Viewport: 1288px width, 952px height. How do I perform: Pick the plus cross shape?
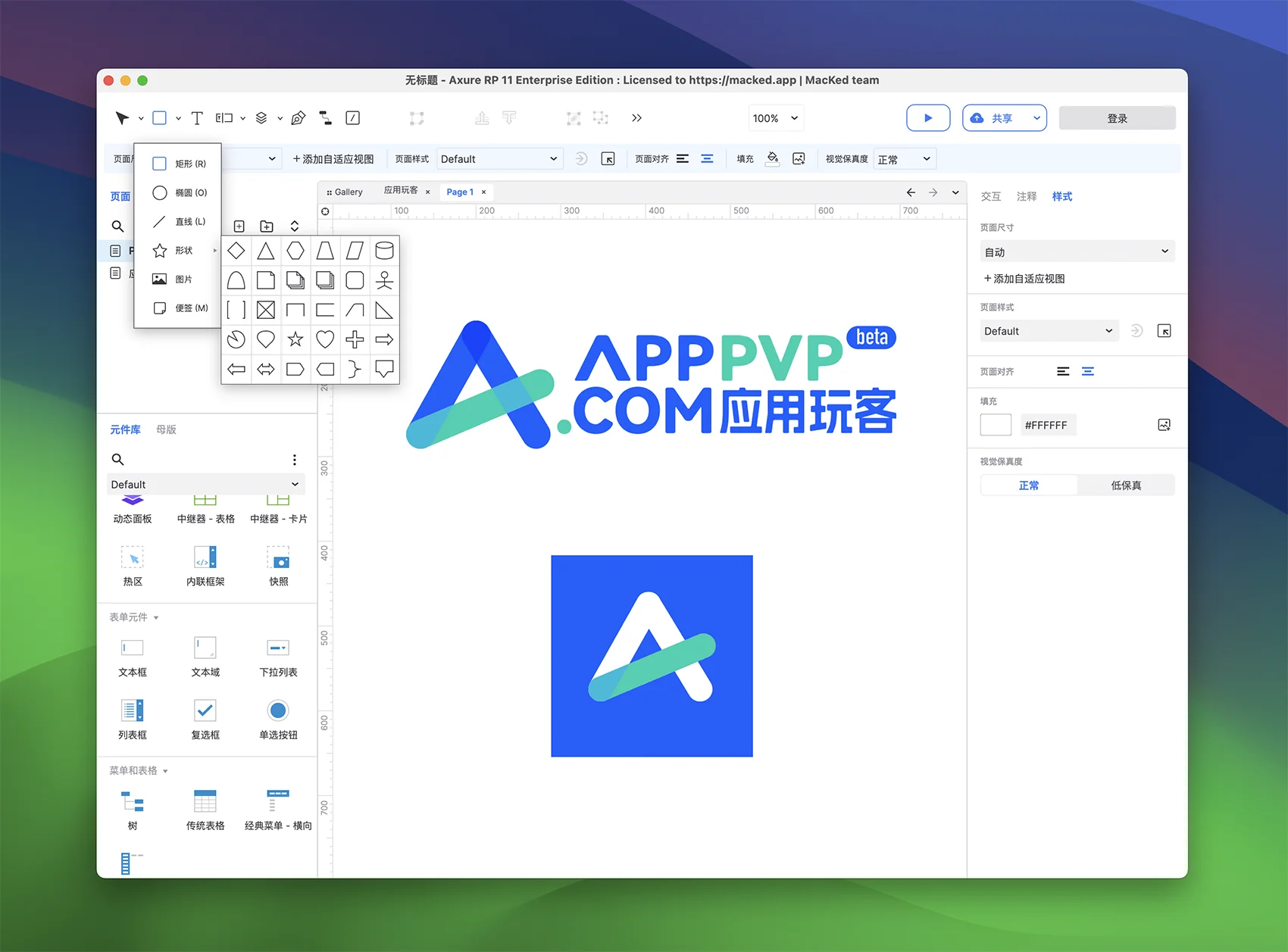(355, 339)
